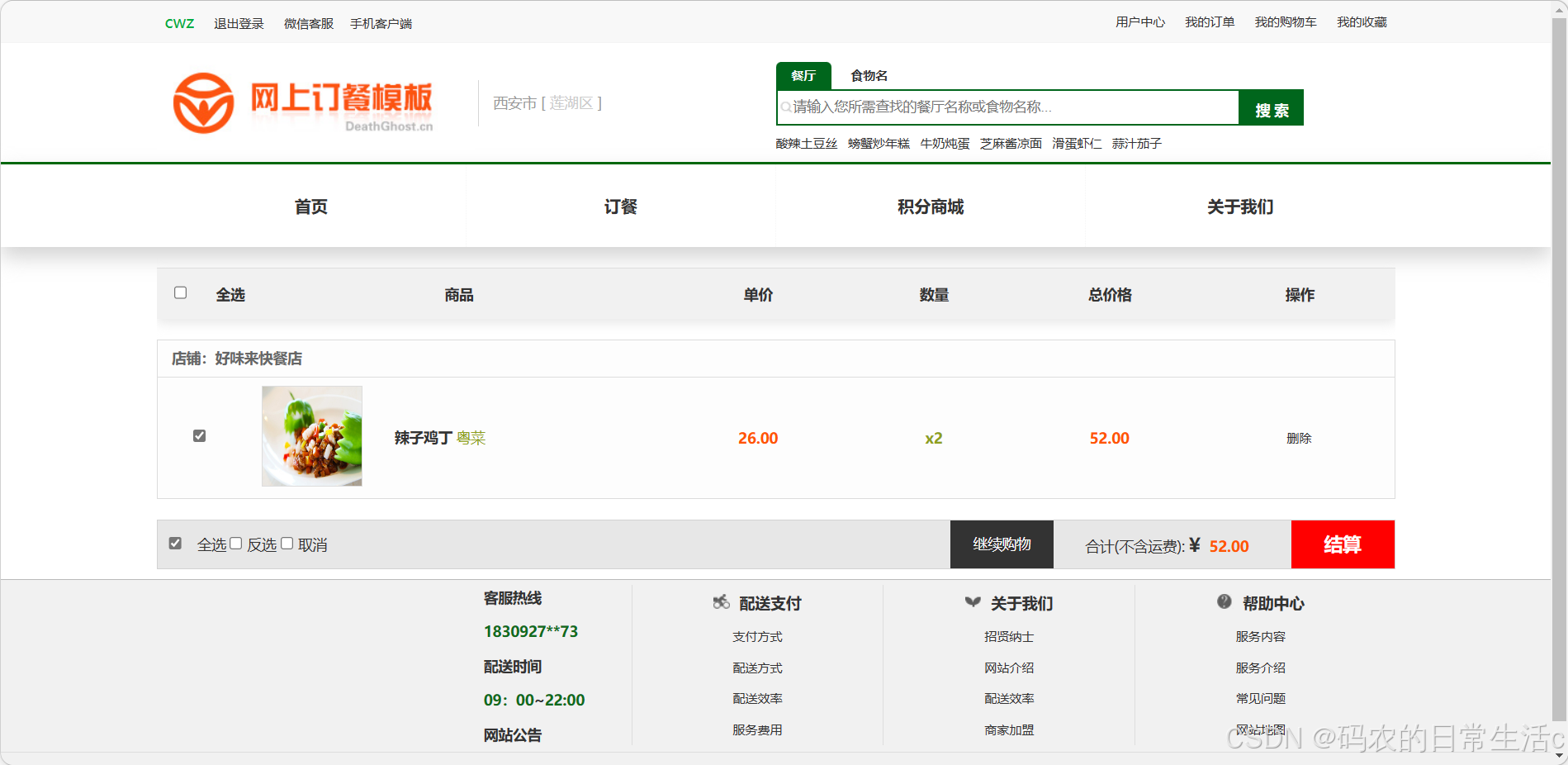
Task: Click the question mark icon beside 帮助中心
Action: (x=1224, y=602)
